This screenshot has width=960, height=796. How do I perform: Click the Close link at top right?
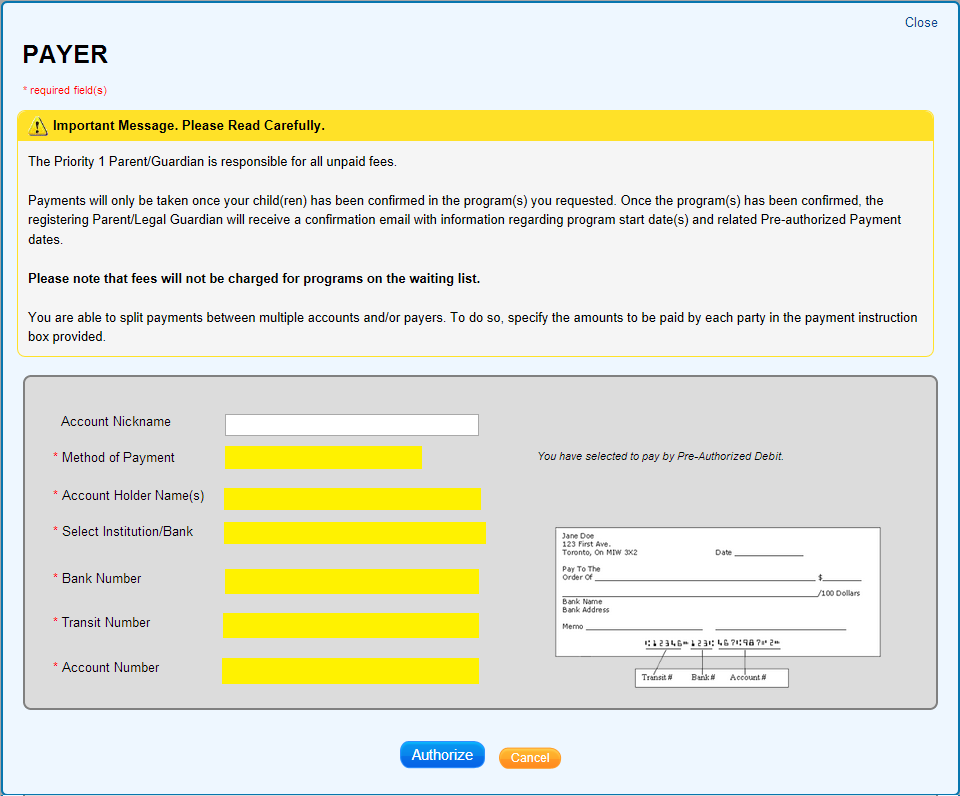[921, 23]
